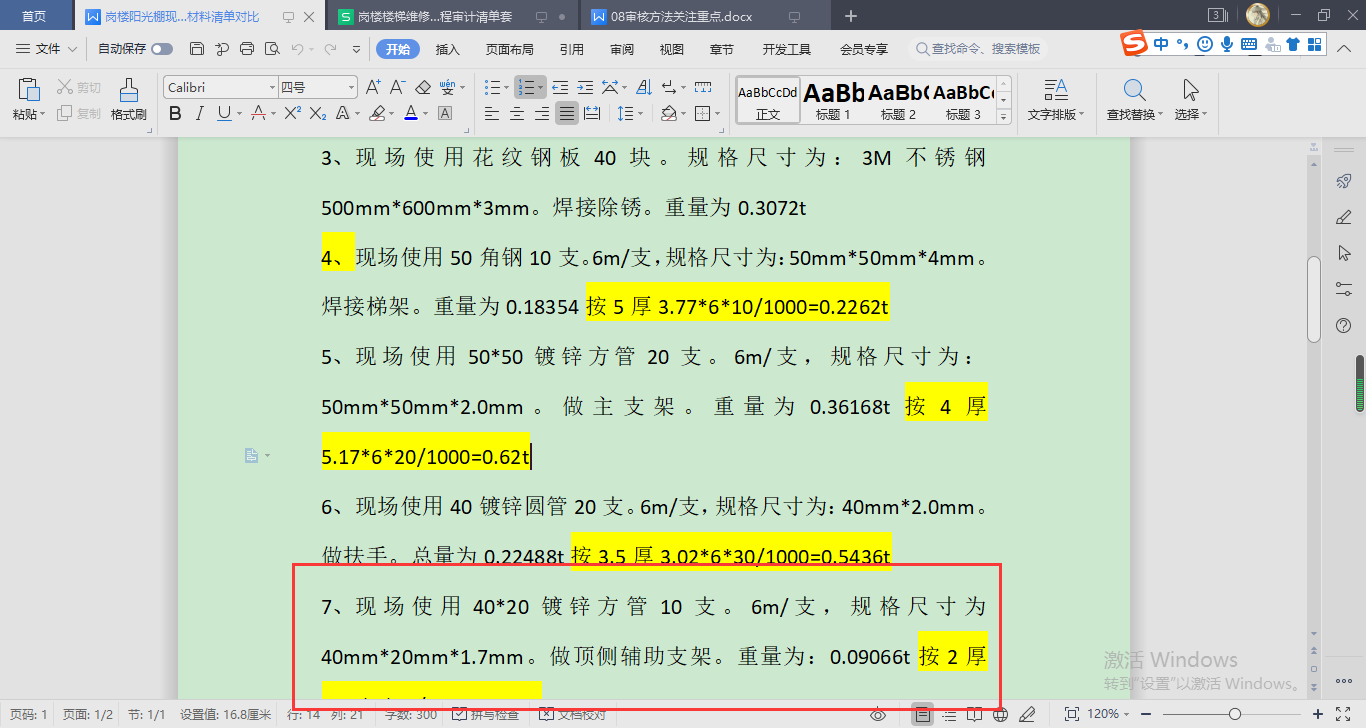Decrease paragraph indent
This screenshot has height=728, width=1366.
click(560, 87)
